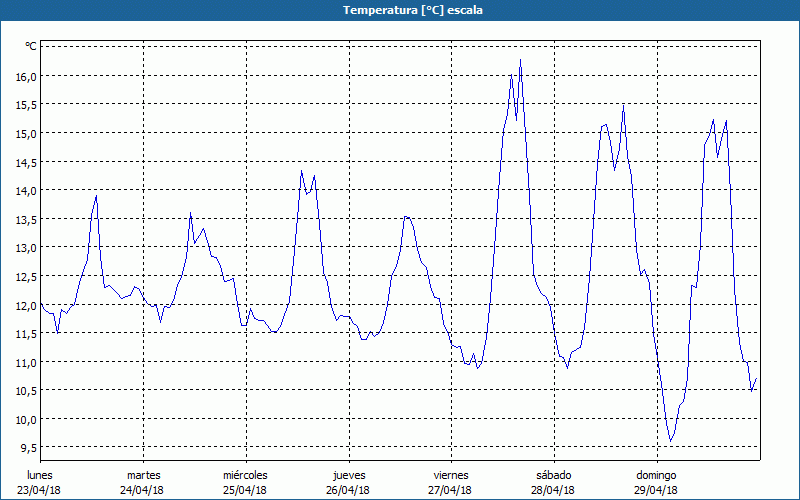Select the 29/04/18 date label

click(656, 490)
